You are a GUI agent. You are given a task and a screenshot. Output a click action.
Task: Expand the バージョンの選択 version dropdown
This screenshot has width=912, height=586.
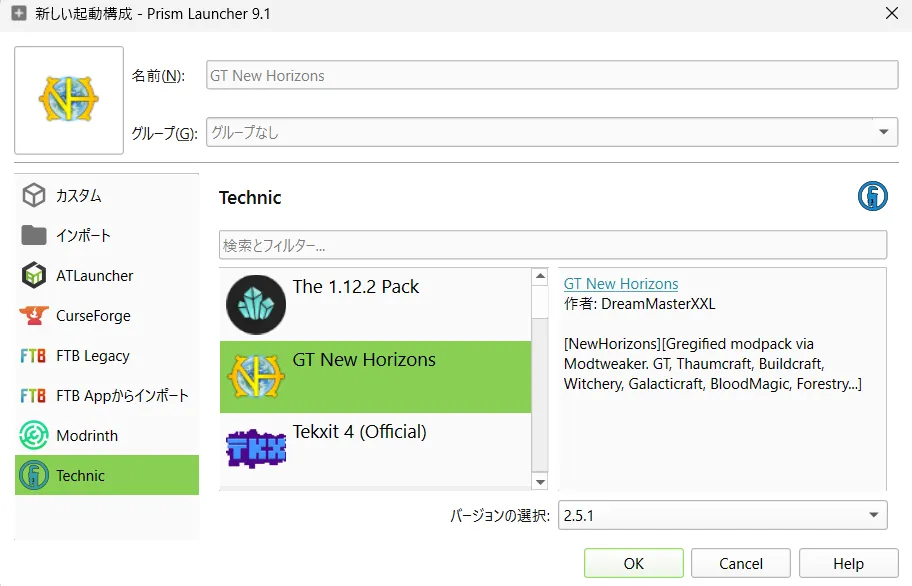click(872, 516)
